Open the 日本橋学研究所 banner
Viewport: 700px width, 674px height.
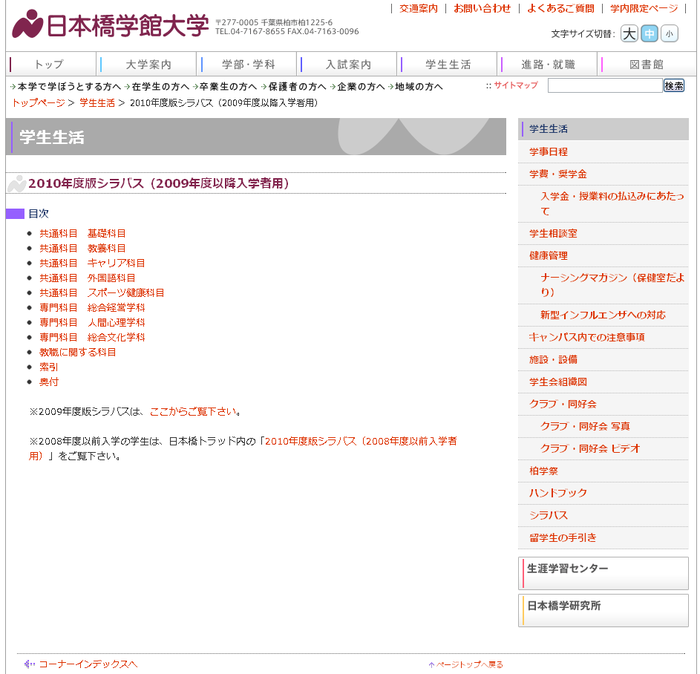coord(603,610)
